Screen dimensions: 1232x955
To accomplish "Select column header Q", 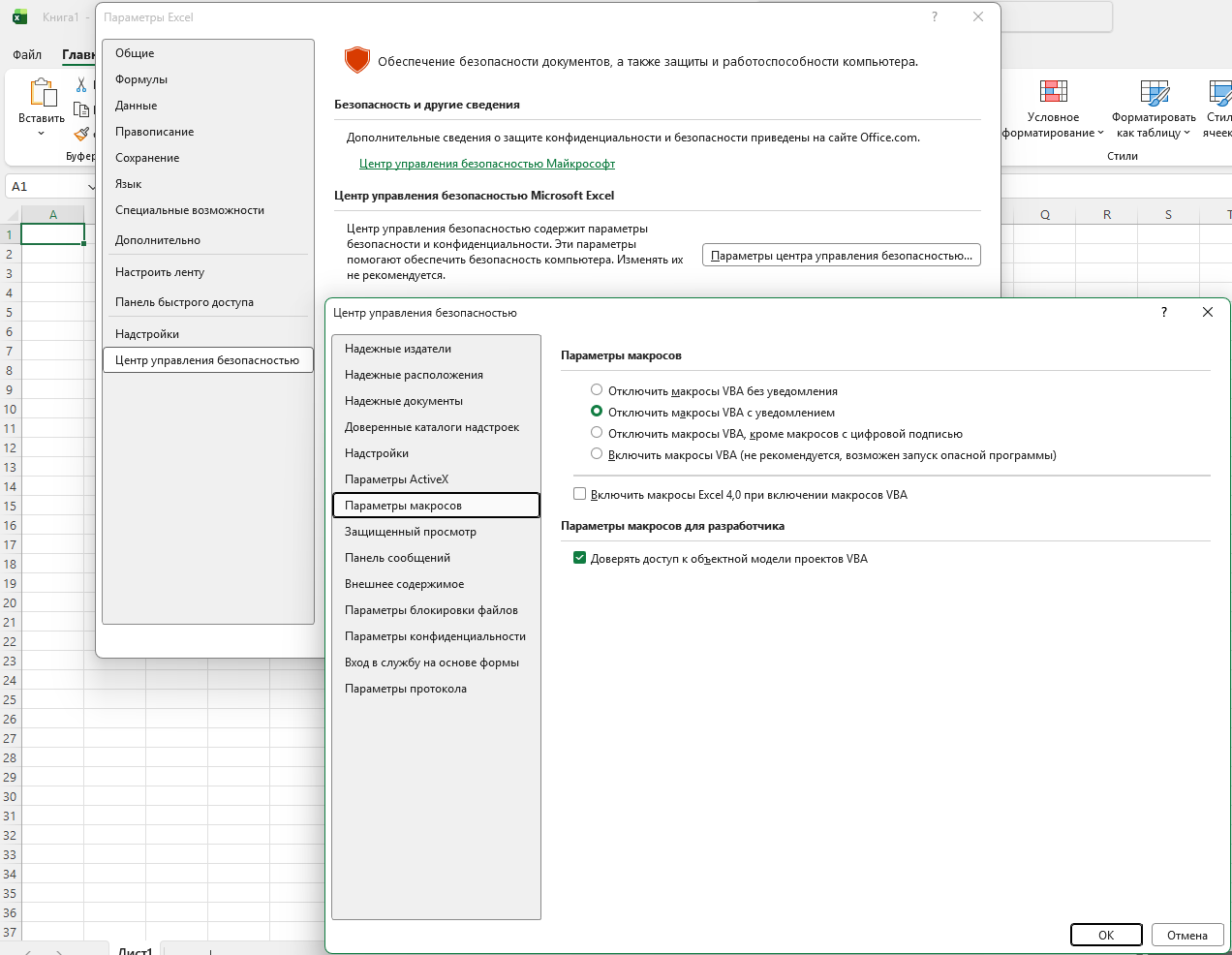I will point(1045,214).
